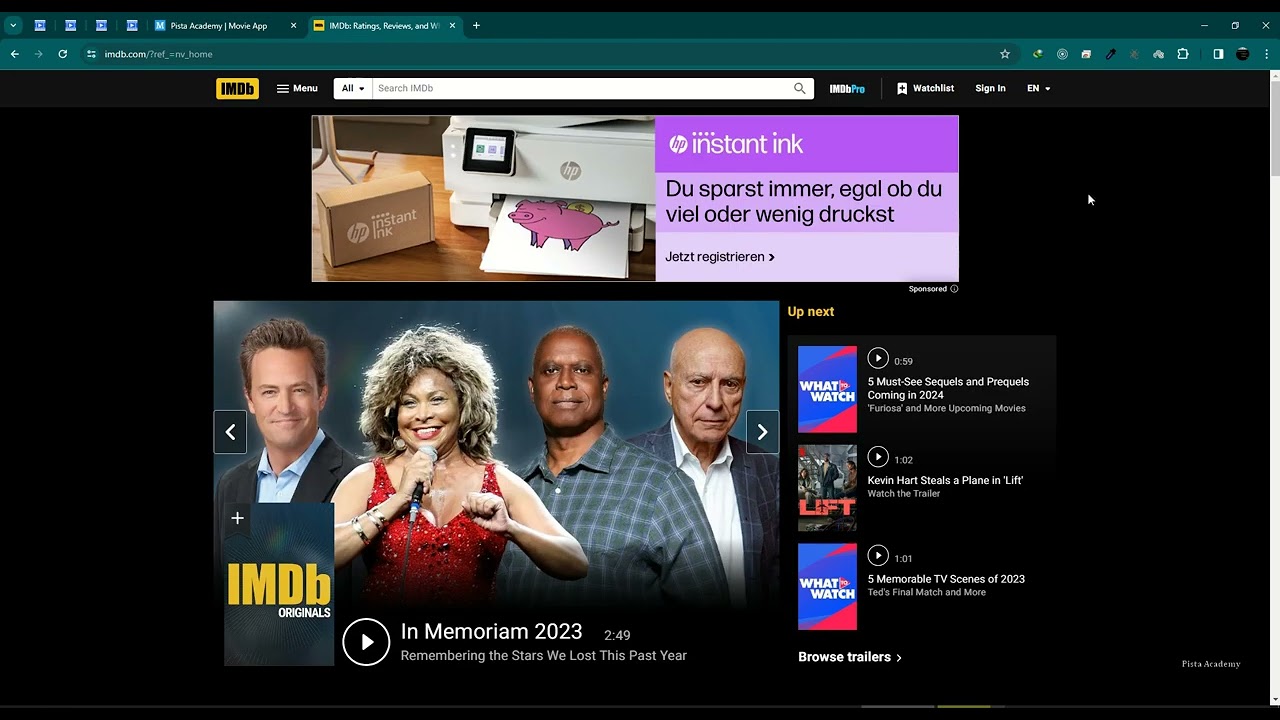Click the IMDb Originals poster thumbnail
Viewport: 1280px width, 720px height.
point(279,584)
